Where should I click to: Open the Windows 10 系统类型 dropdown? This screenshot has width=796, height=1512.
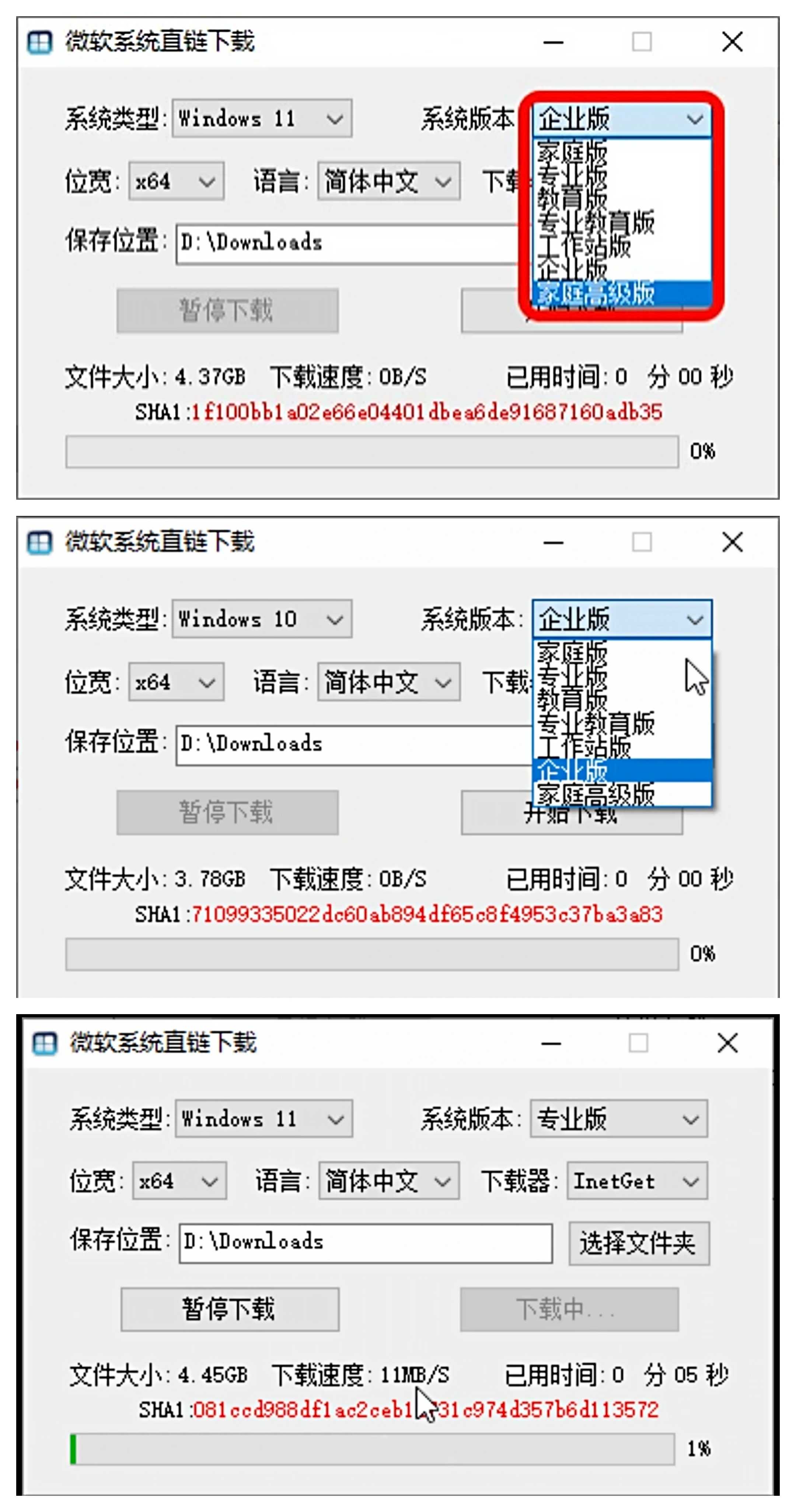pos(262,619)
